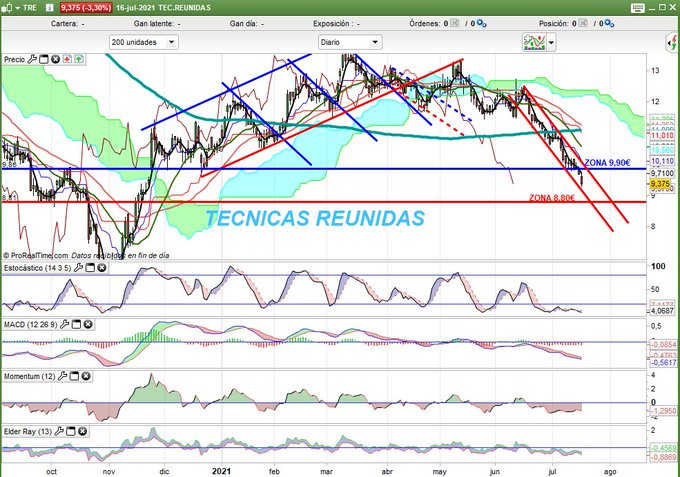
Task: Remove the Elder Ray indicator panel
Action: pyautogui.click(x=82, y=431)
